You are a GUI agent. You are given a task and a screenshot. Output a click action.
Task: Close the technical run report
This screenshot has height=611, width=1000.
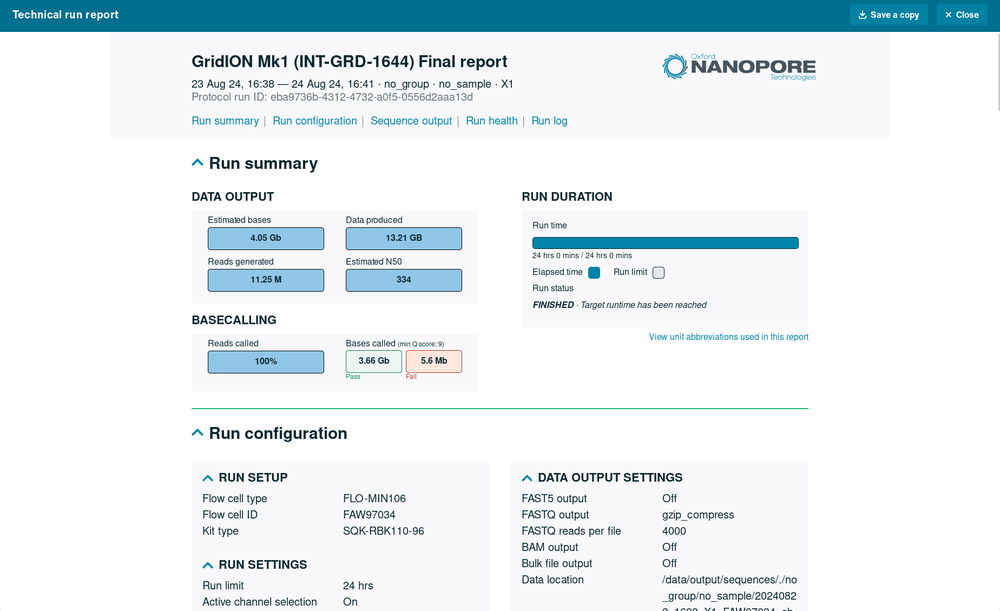click(962, 15)
